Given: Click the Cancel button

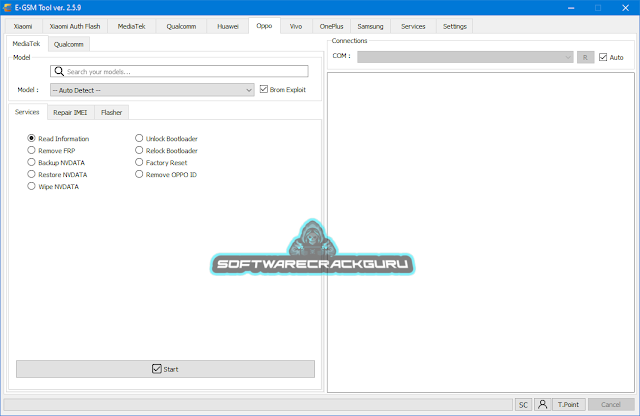Looking at the screenshot, I should click(611, 404).
